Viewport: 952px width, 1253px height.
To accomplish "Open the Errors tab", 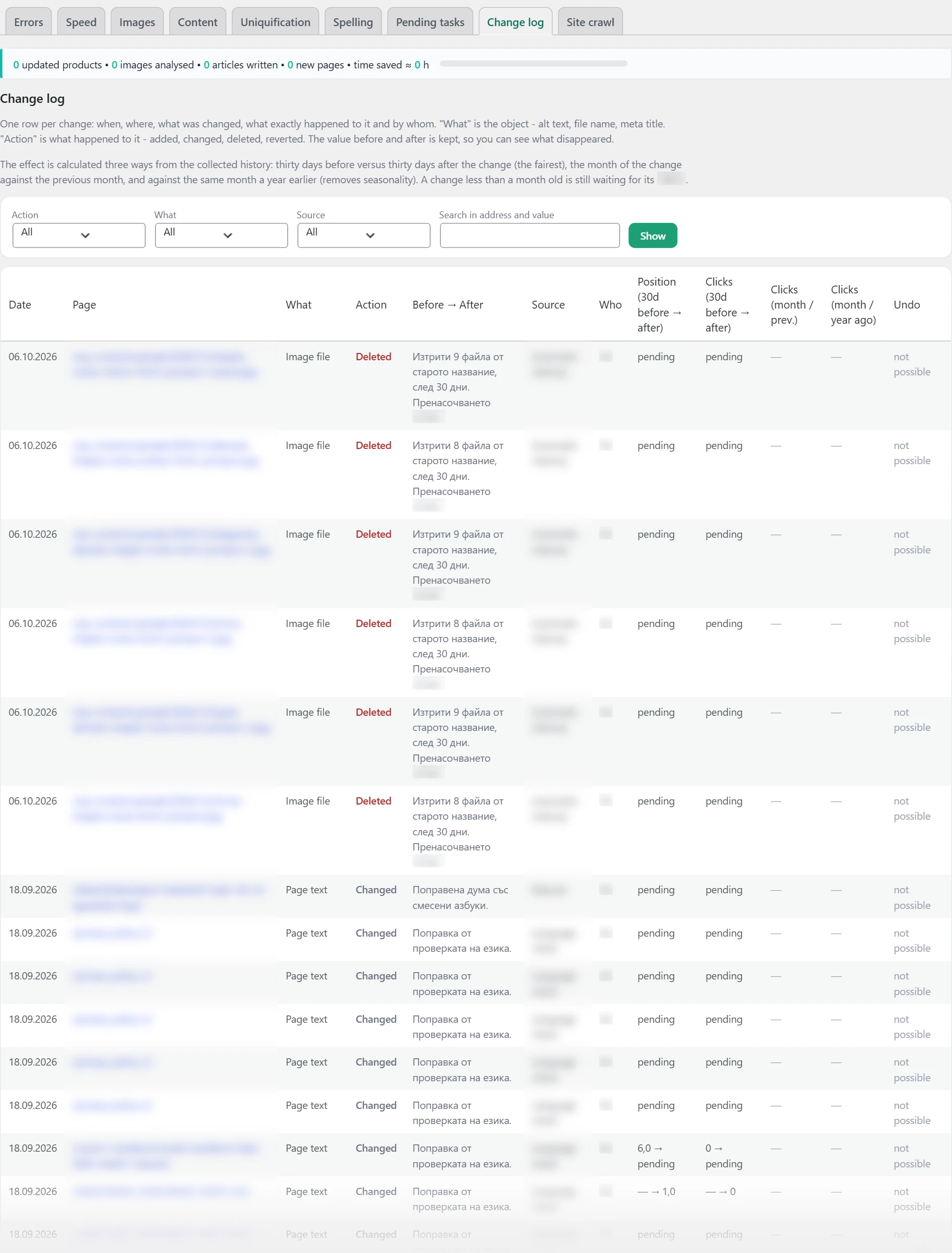I will [x=28, y=21].
